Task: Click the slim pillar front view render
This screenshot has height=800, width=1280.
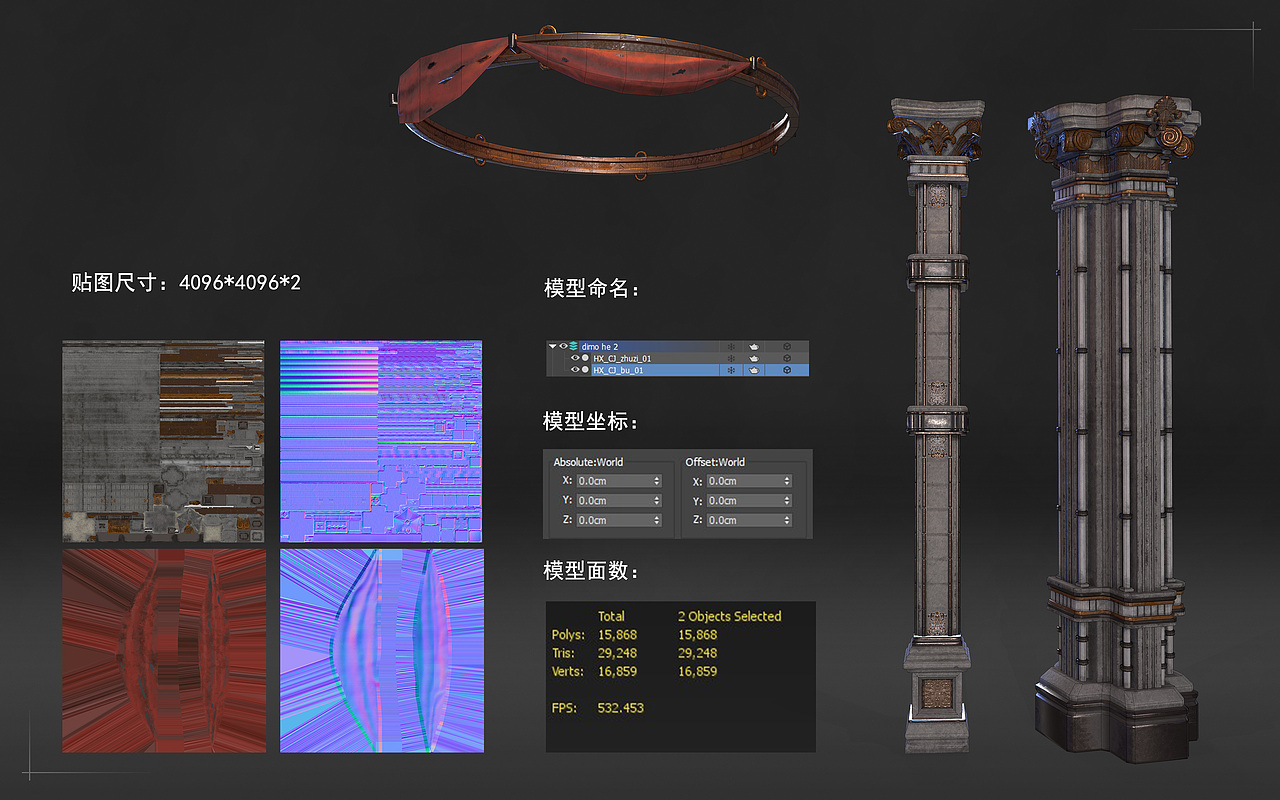Action: pos(937,424)
